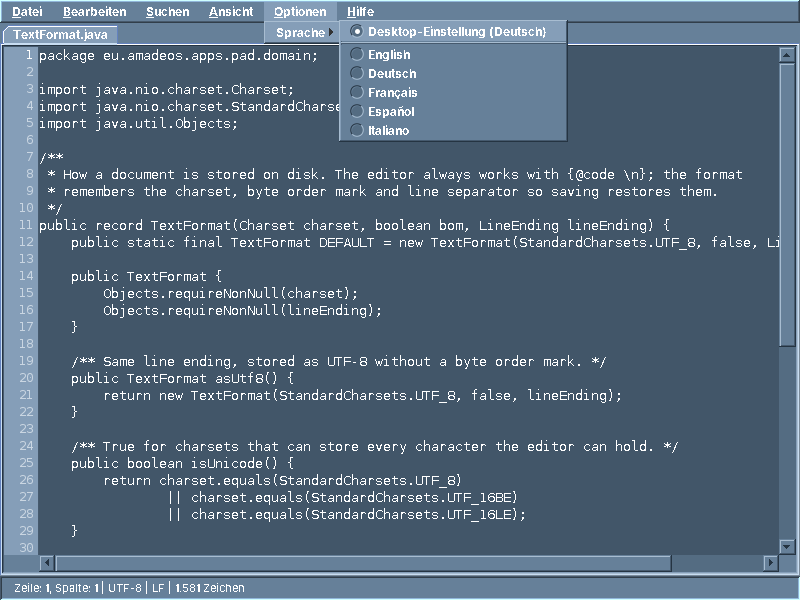
Task: Click the 'public static final TextFormat DEFAULT' line
Action: [425, 242]
